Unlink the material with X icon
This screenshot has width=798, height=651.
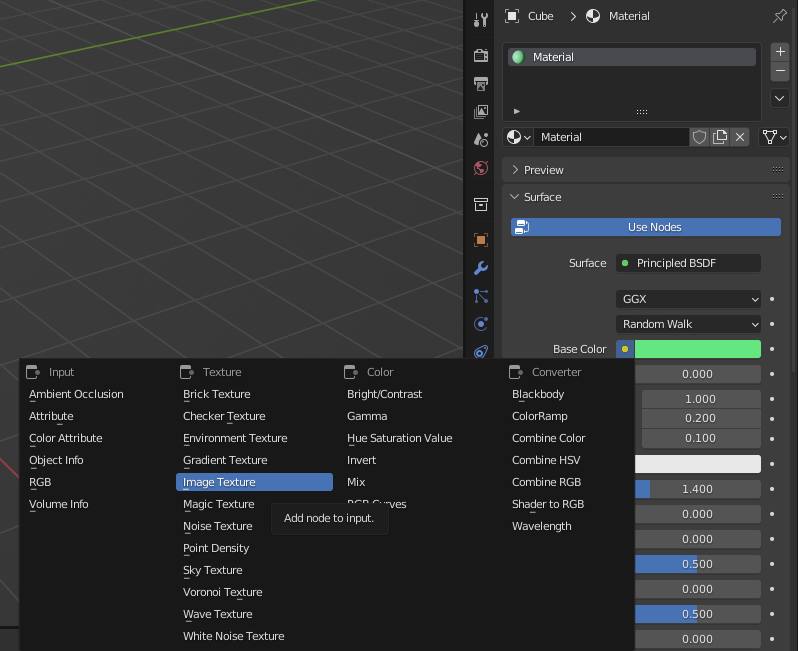tap(739, 137)
